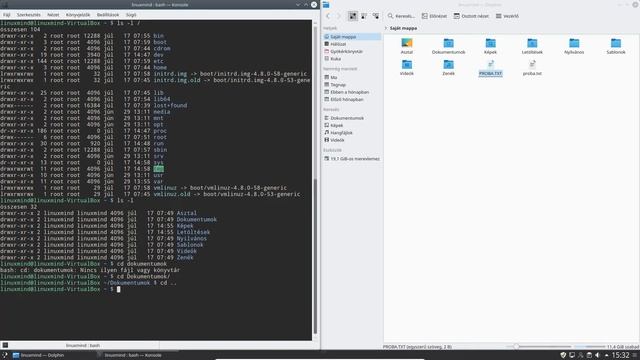Select the Zenék folder icon
This screenshot has height=360, width=640.
[x=448, y=64]
